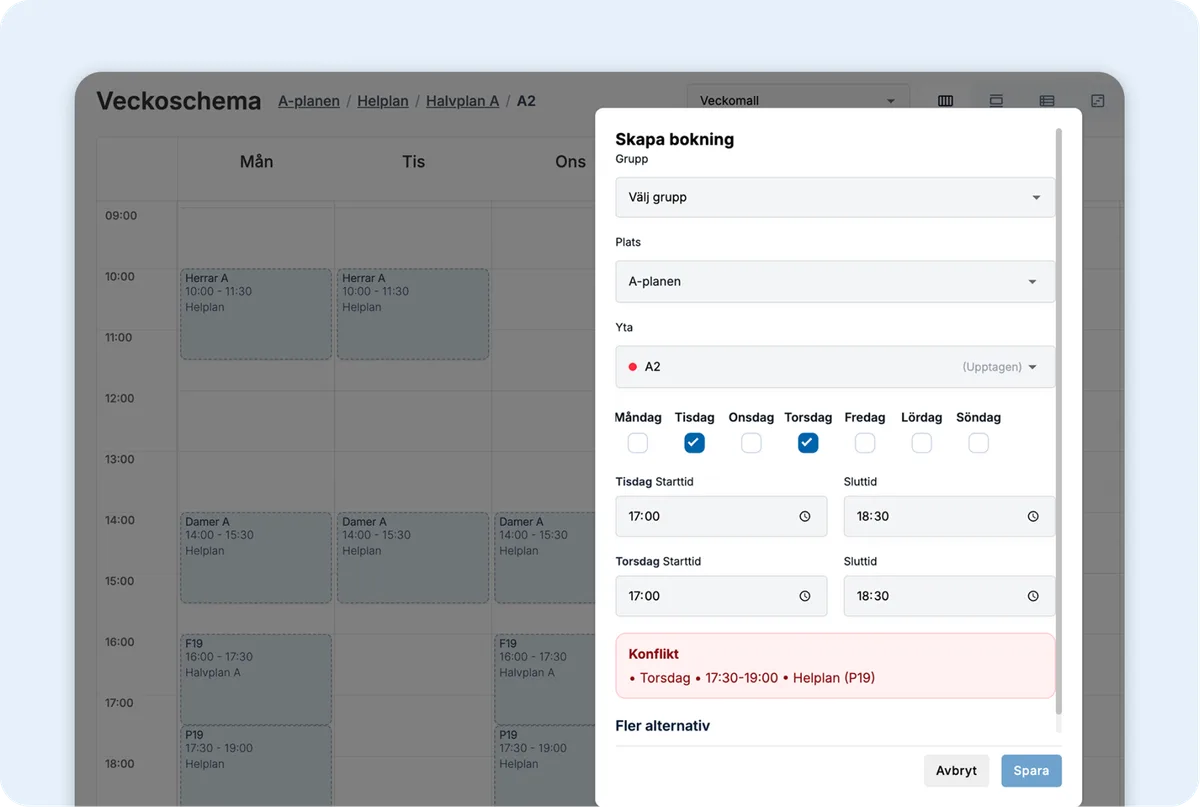Save booking with Spara button
This screenshot has width=1200, height=807.
1031,771
